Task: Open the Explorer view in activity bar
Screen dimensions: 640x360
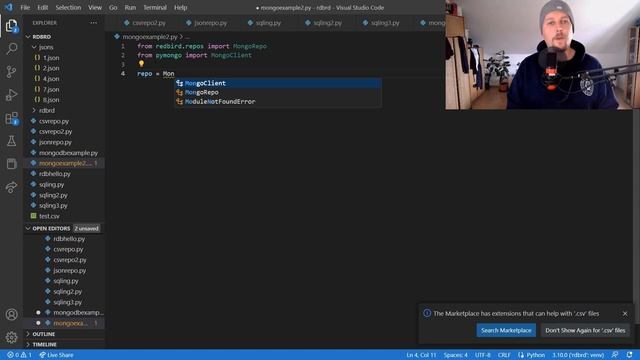Action: click(x=11, y=26)
